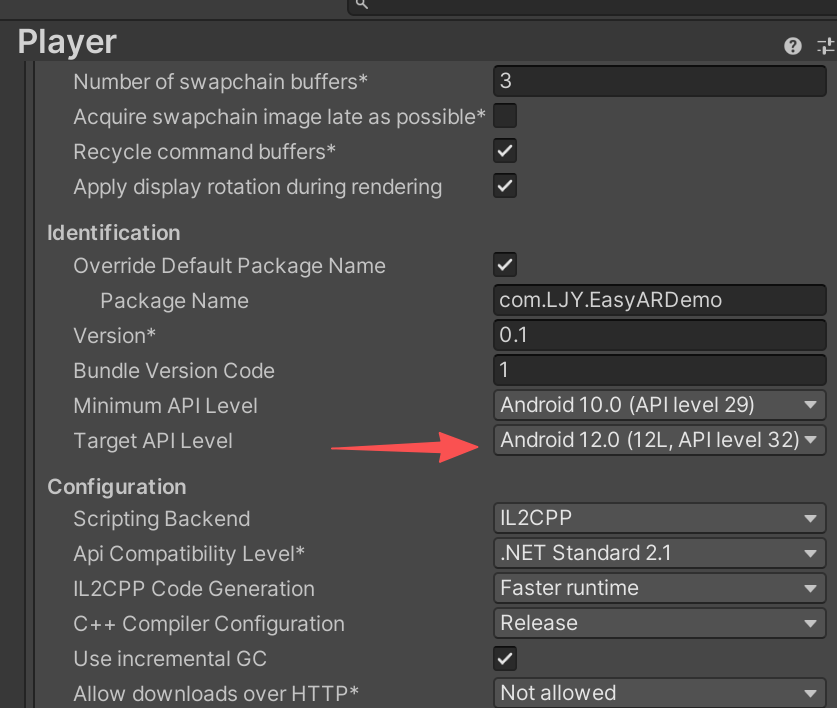Disable Recycle command buffers
837x708 pixels.
click(504, 150)
